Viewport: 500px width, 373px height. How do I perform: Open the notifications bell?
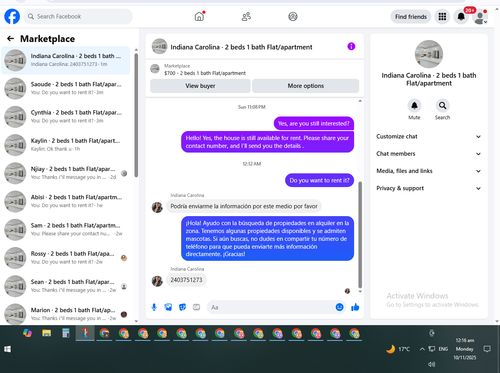click(461, 17)
